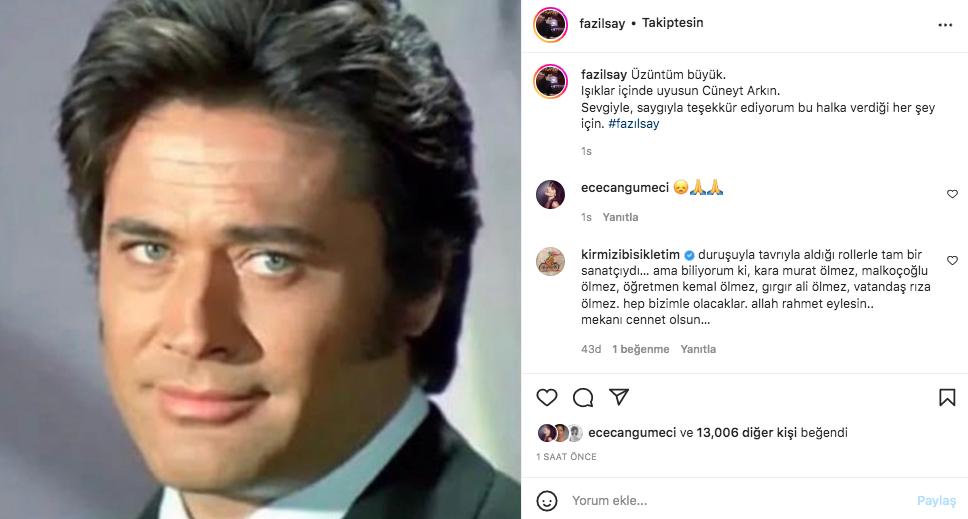The width and height of the screenshot is (968, 519).
Task: Like the post with the heart icon
Action: [x=547, y=397]
